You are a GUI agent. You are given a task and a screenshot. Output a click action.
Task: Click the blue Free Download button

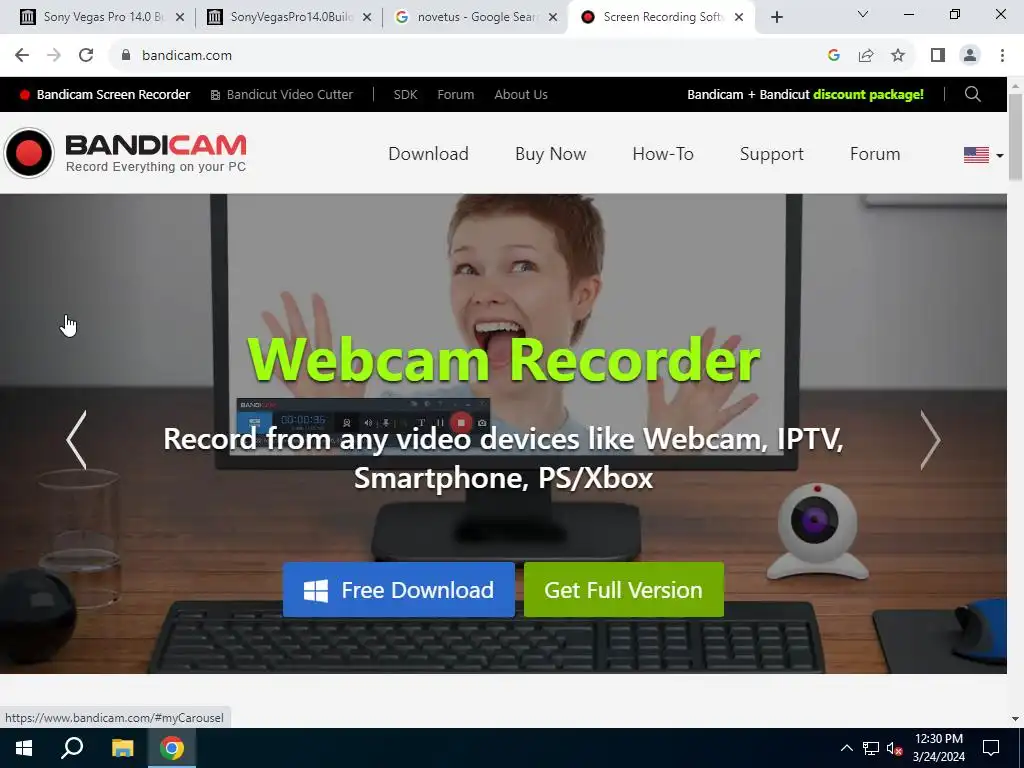[x=399, y=590]
